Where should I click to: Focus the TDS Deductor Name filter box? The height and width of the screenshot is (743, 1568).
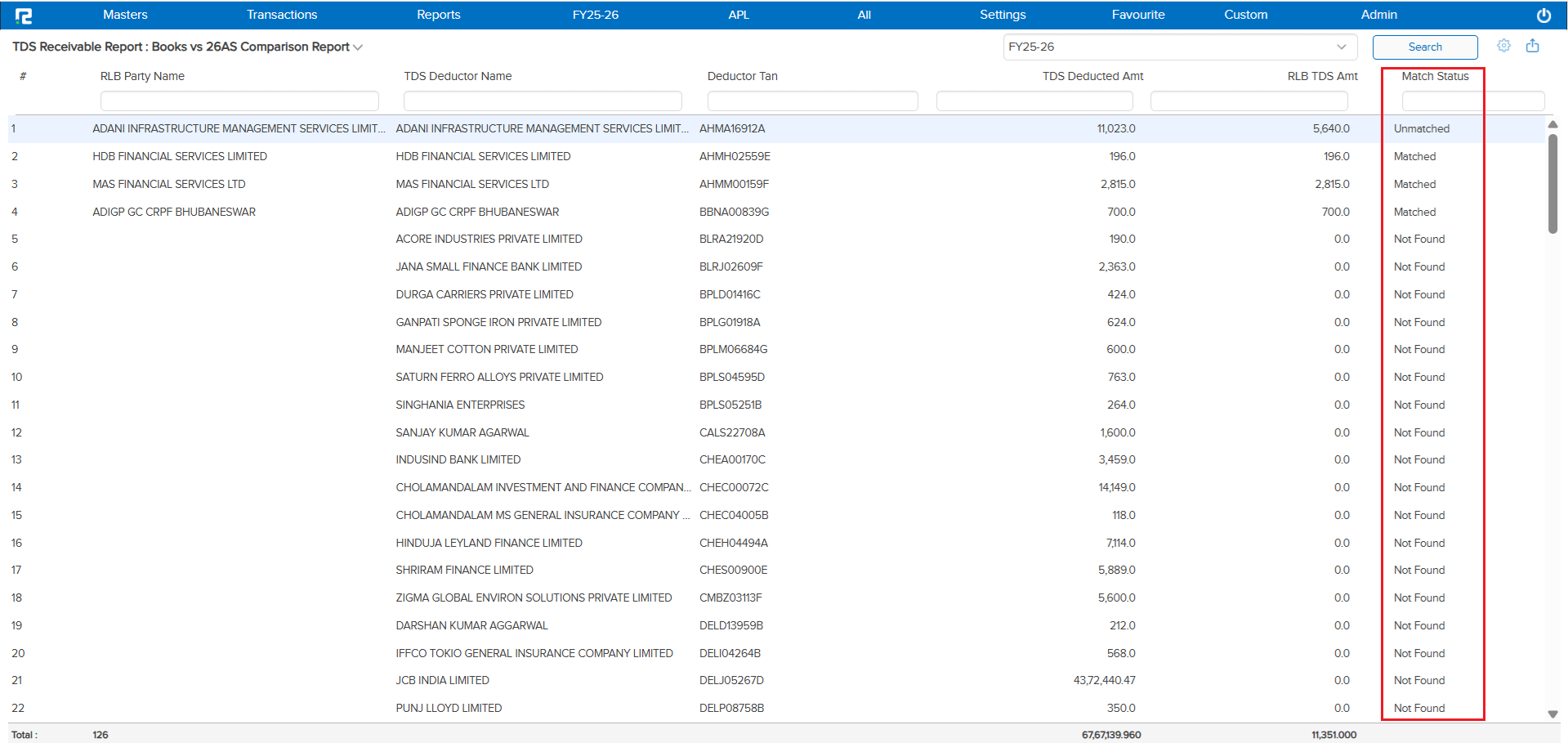pyautogui.click(x=543, y=101)
